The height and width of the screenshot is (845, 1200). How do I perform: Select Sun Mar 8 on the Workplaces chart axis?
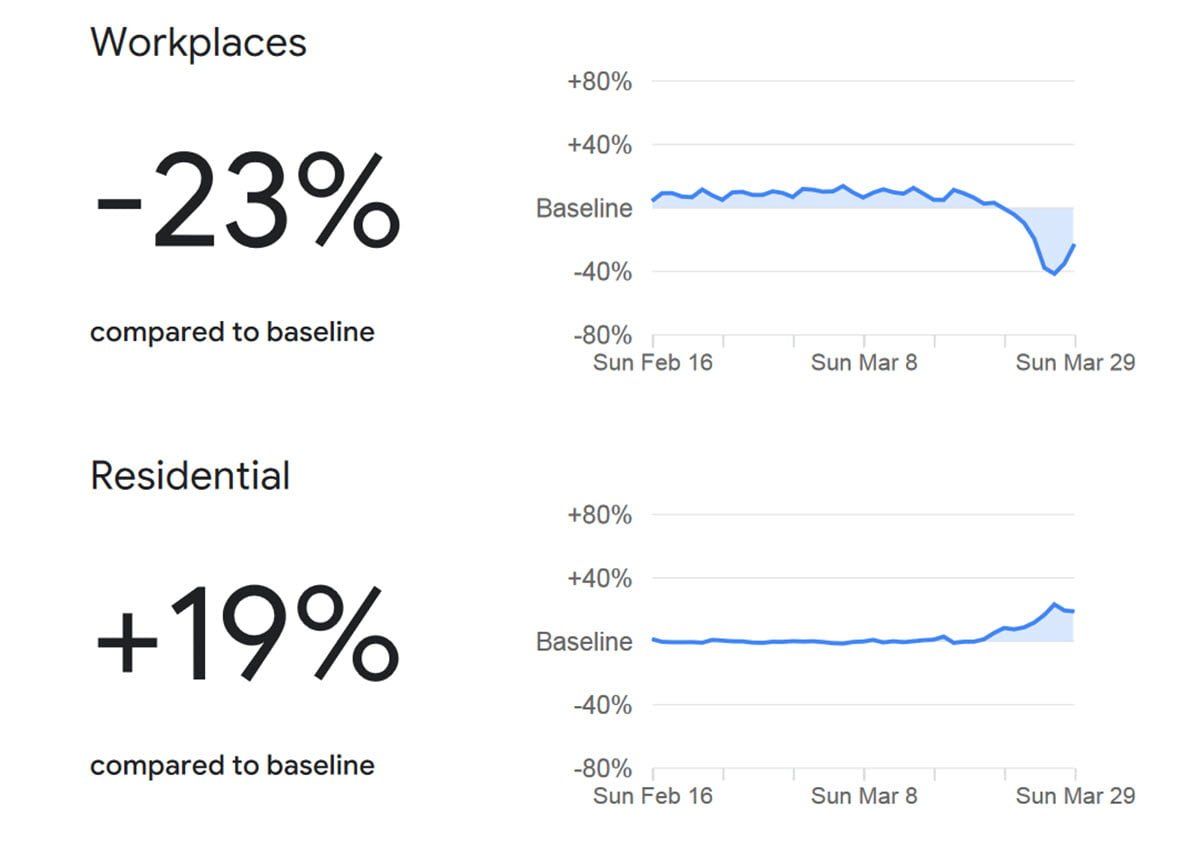863,362
